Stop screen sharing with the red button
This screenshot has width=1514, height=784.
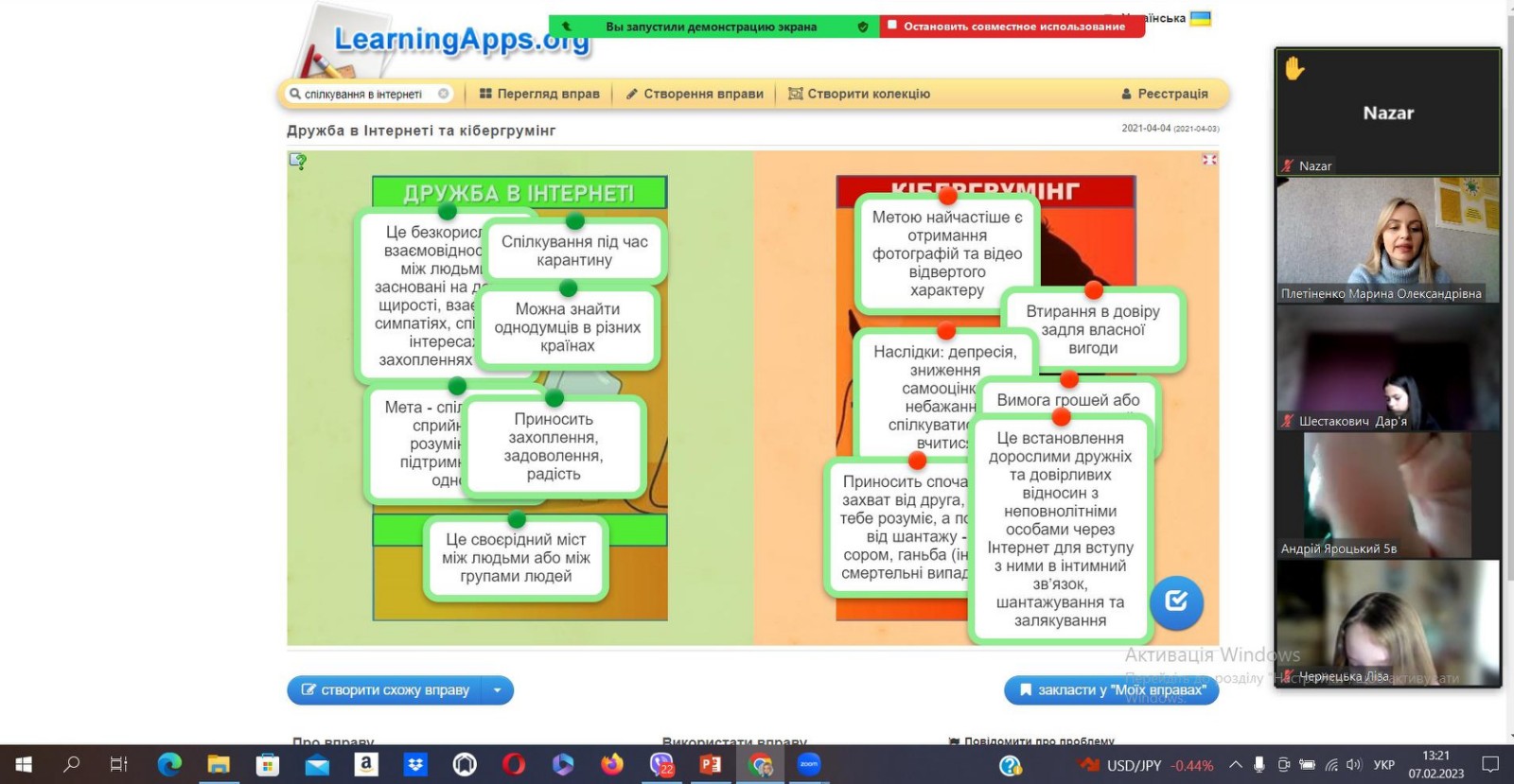click(x=1012, y=26)
